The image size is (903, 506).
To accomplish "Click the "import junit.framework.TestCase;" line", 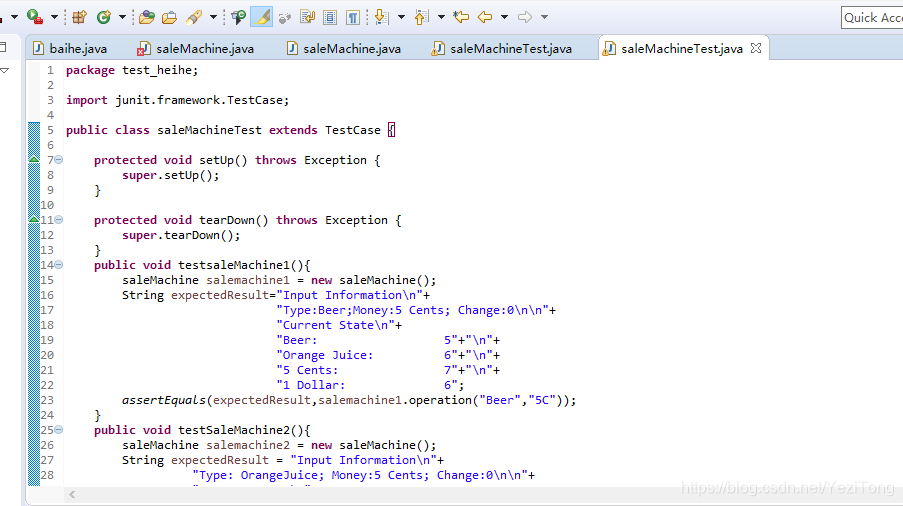I will (x=177, y=100).
